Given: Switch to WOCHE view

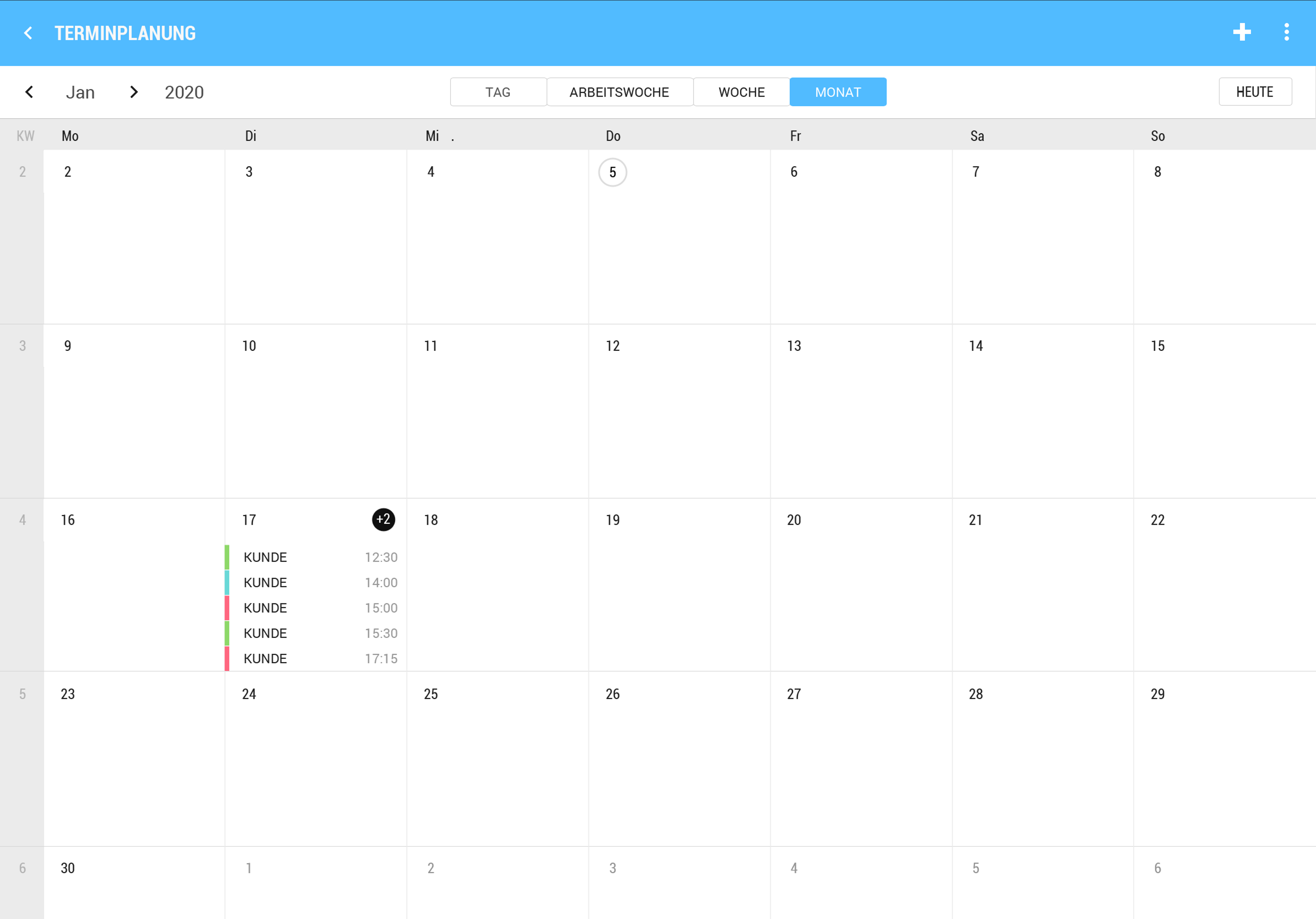Looking at the screenshot, I should click(x=741, y=92).
